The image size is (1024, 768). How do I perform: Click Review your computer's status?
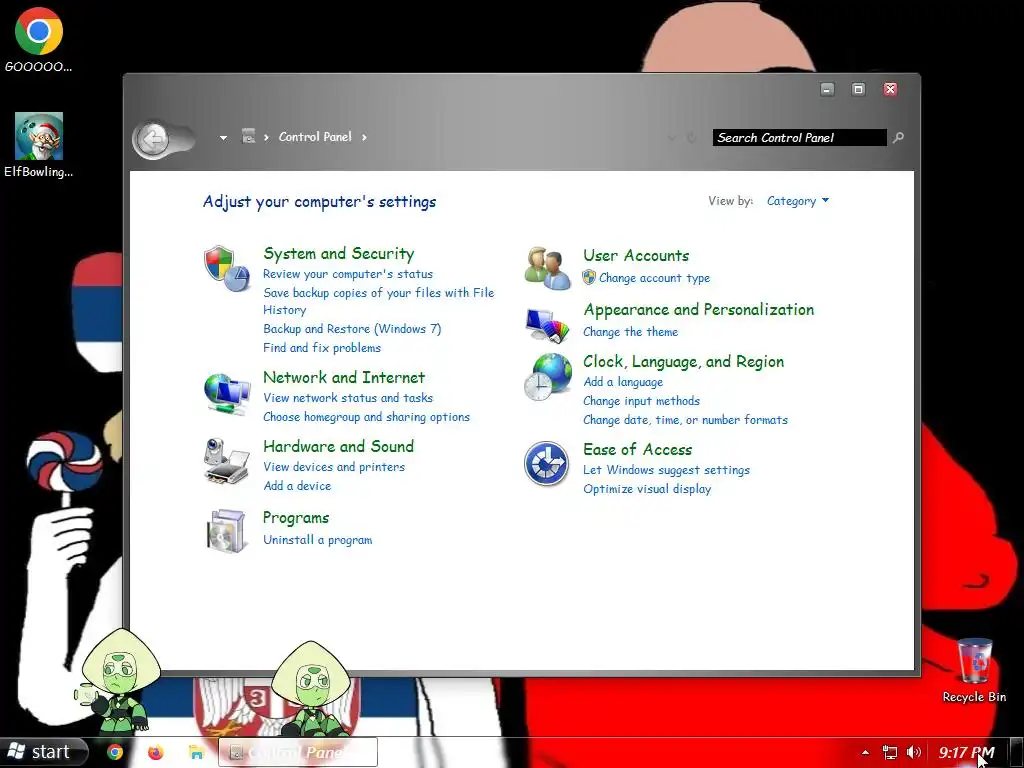[x=347, y=274]
